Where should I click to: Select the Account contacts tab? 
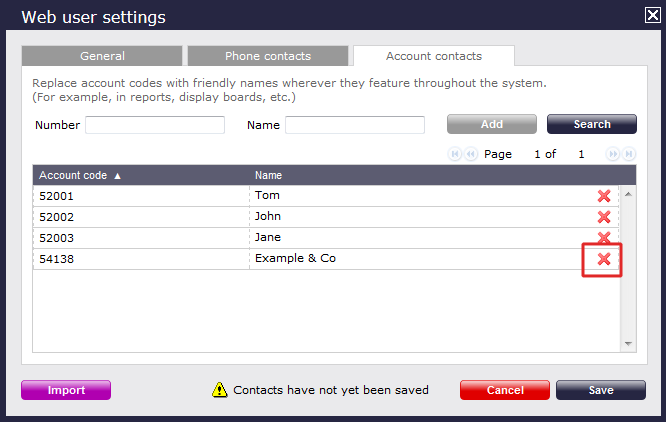tap(433, 56)
